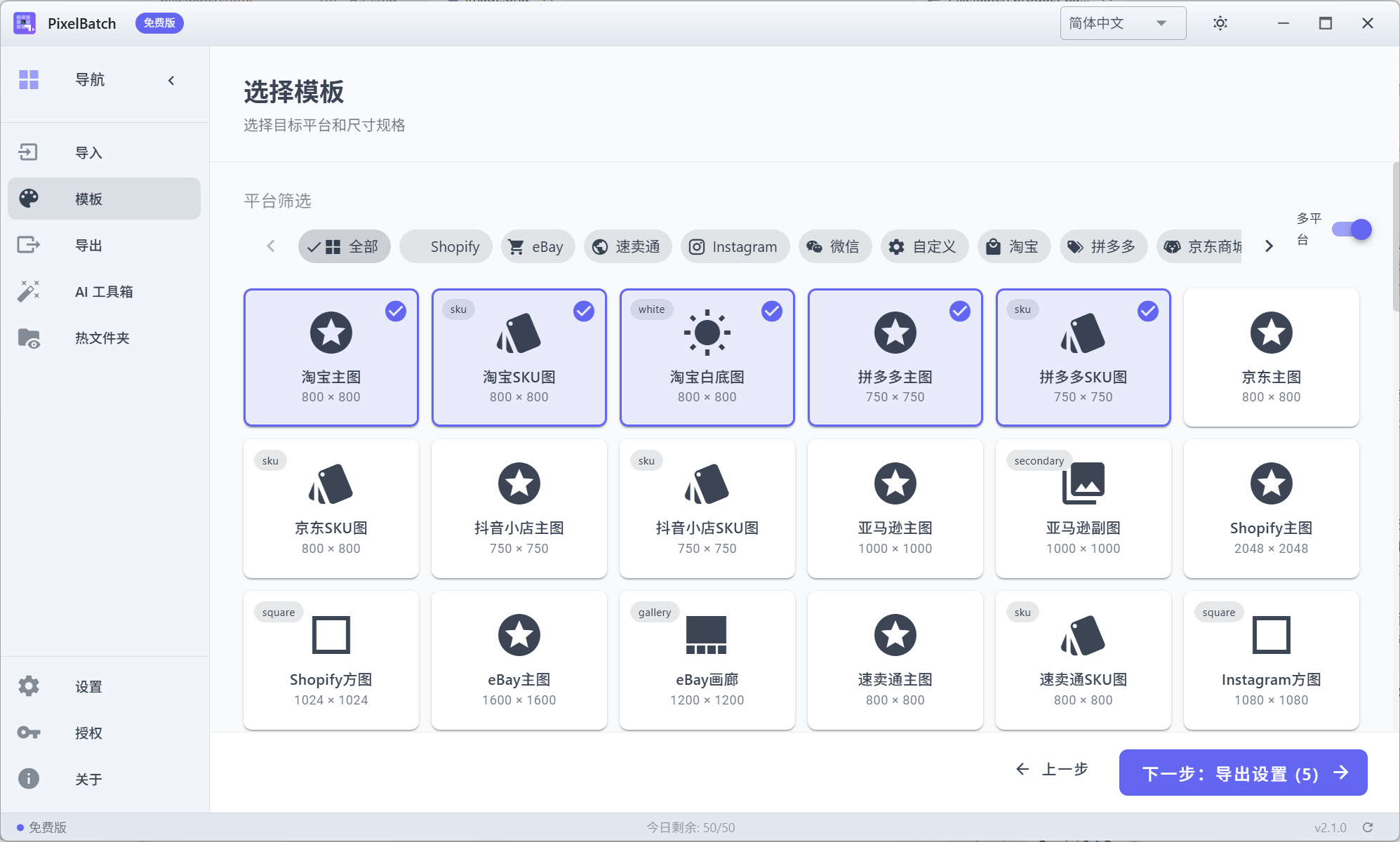Click the key icon beside 授权
The image size is (1400, 842).
29,733
